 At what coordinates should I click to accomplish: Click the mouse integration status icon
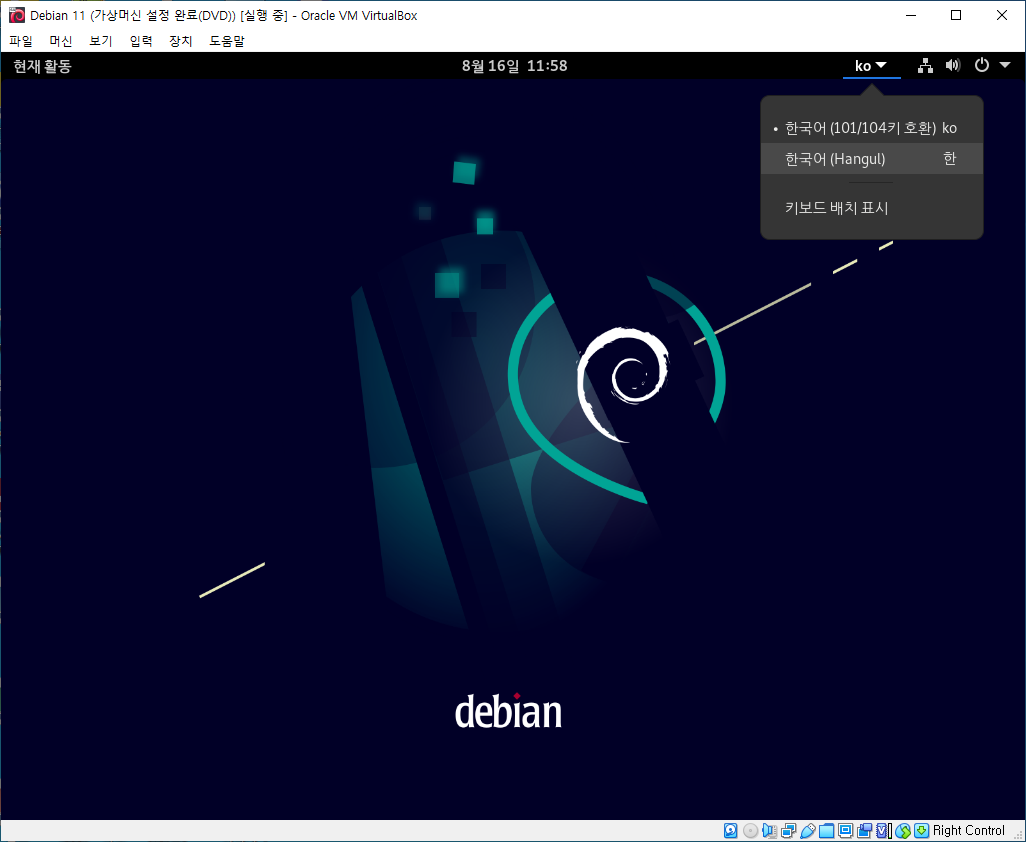click(903, 831)
